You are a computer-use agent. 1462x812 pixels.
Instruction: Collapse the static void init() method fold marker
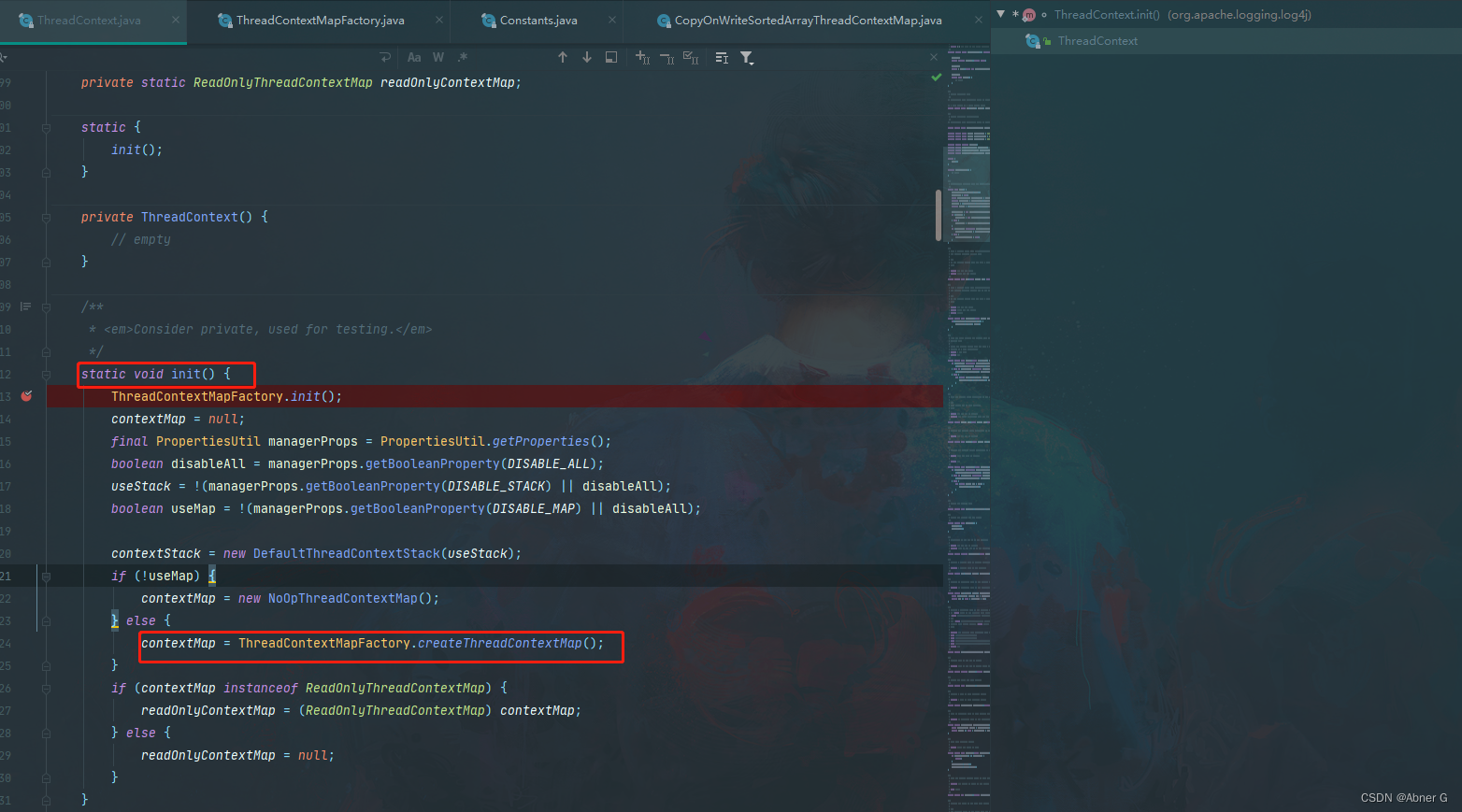(46, 375)
